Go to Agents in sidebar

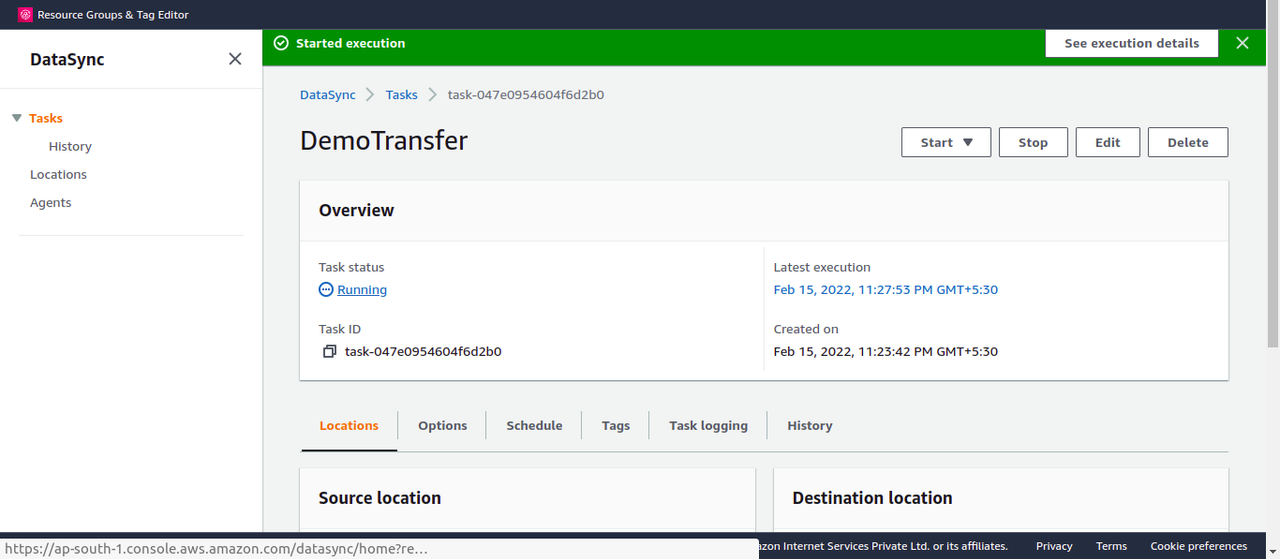click(x=50, y=202)
